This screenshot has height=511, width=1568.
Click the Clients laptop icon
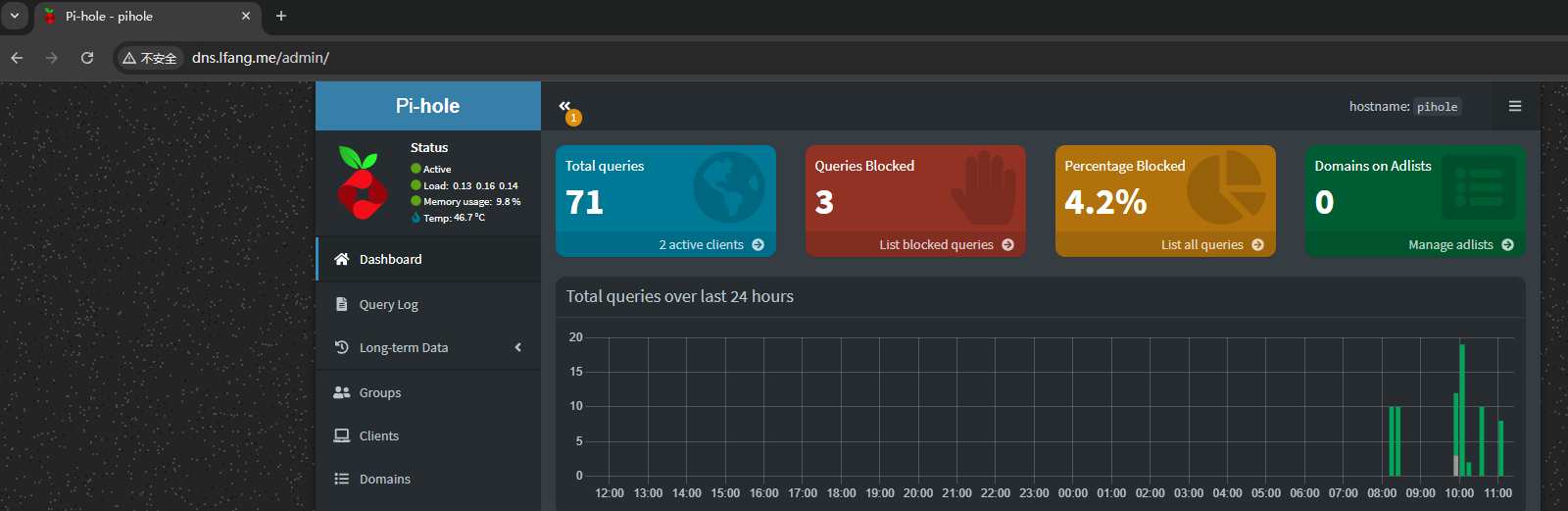click(341, 435)
